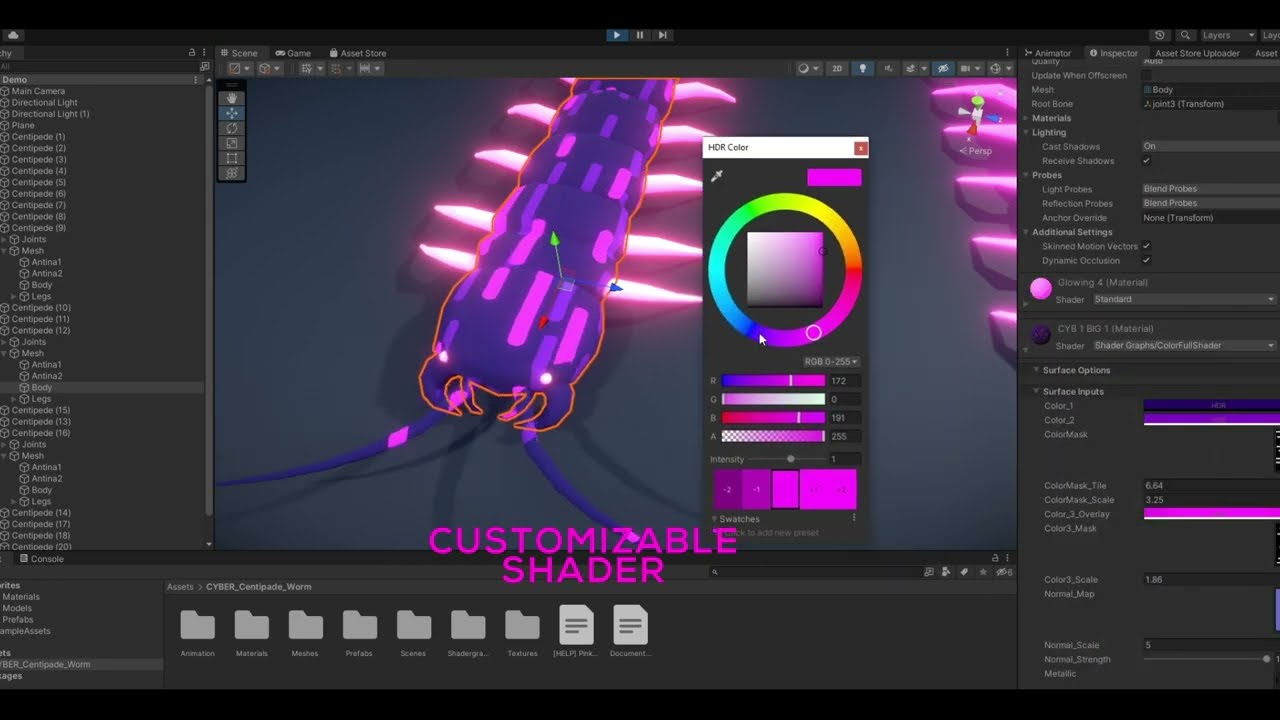Select the Rect tool in the scene toolbar
The height and width of the screenshot is (720, 1280).
pos(232,158)
